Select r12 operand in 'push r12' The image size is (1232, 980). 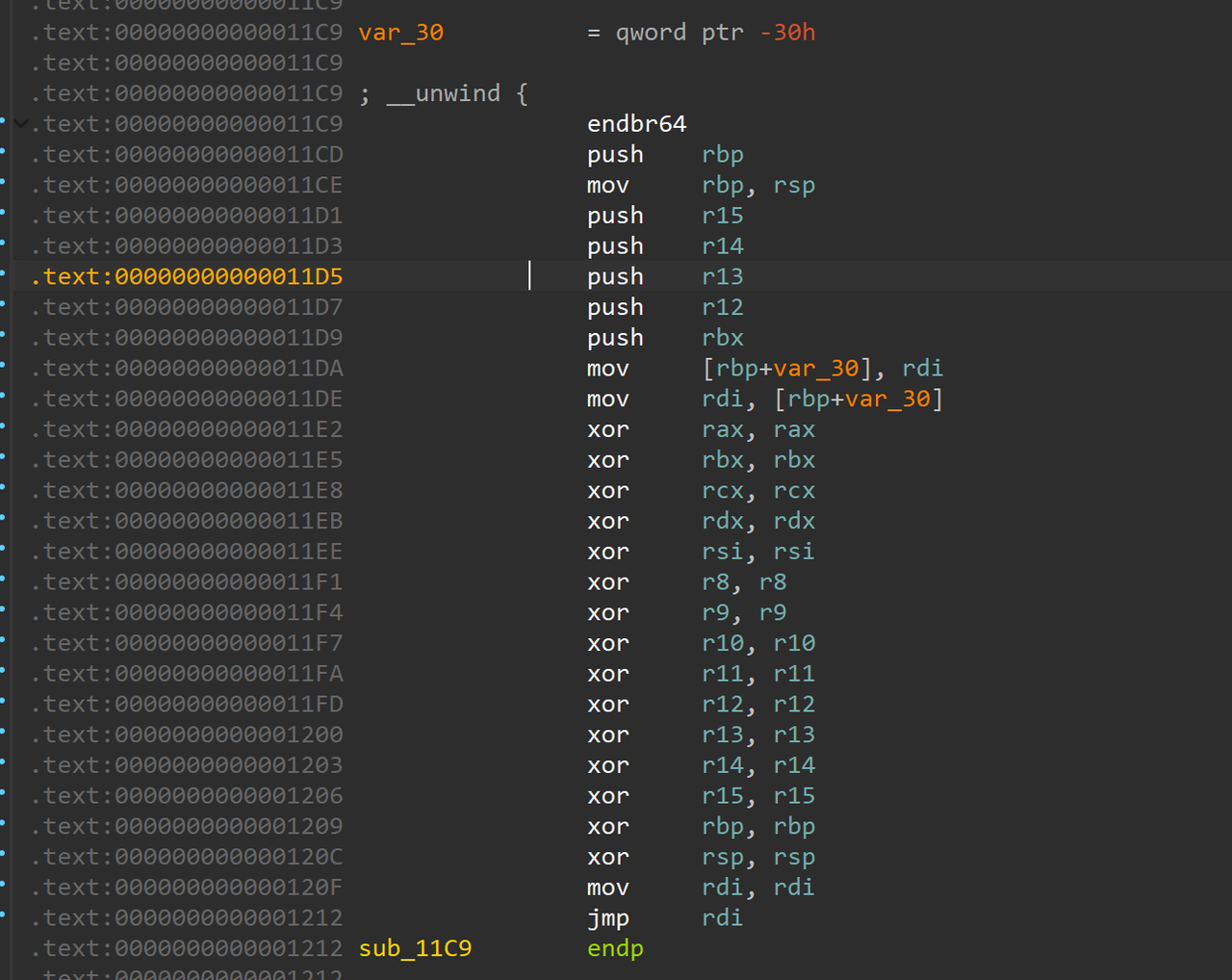coord(723,308)
